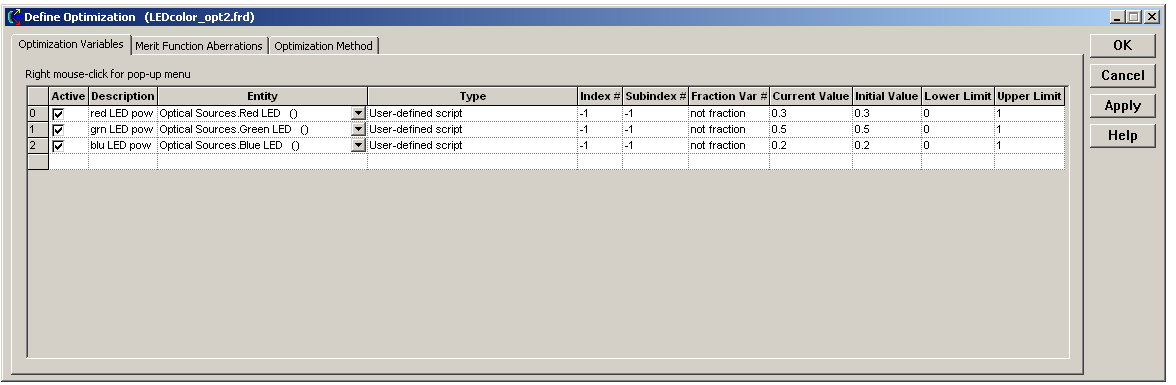Click the Index # column header
The height and width of the screenshot is (385, 1176).
point(600,96)
